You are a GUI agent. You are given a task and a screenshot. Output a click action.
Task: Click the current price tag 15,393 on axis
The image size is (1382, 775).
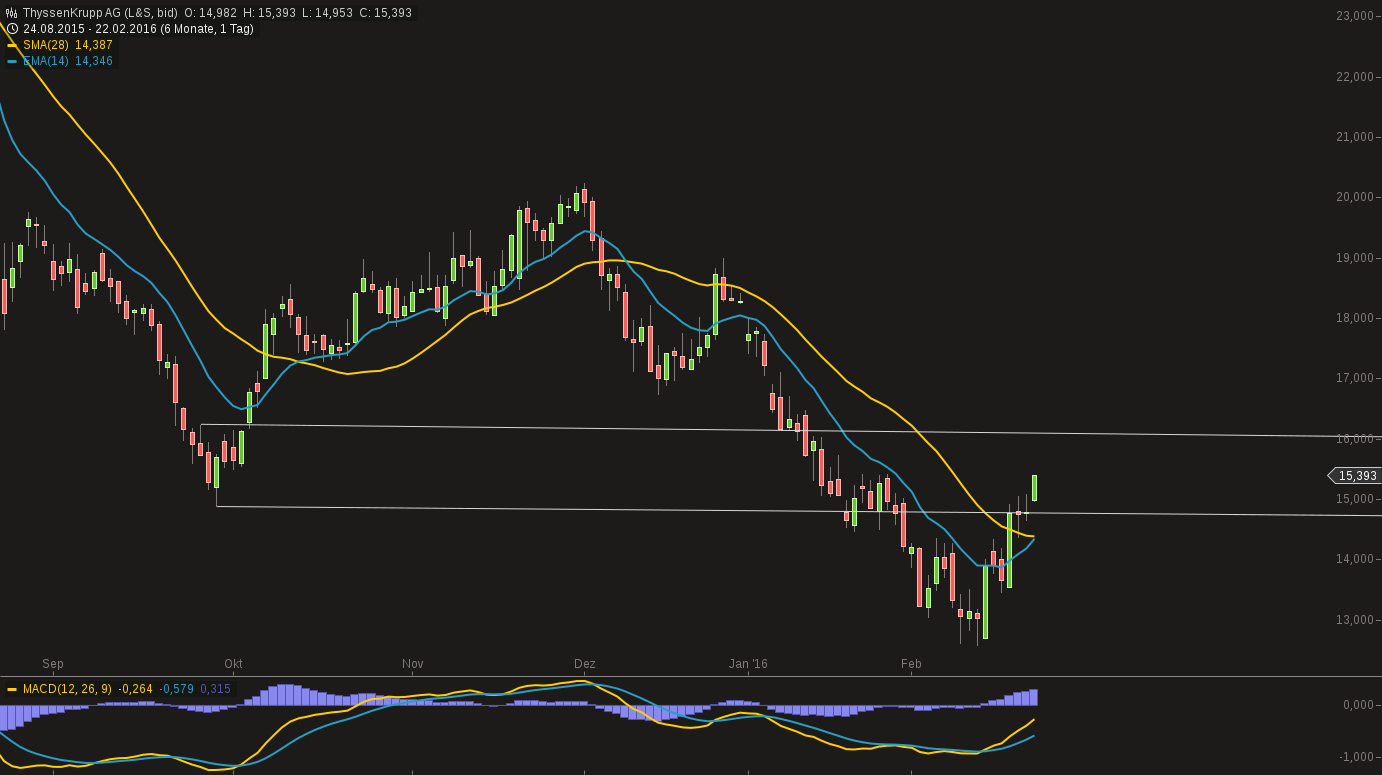click(x=1356, y=476)
